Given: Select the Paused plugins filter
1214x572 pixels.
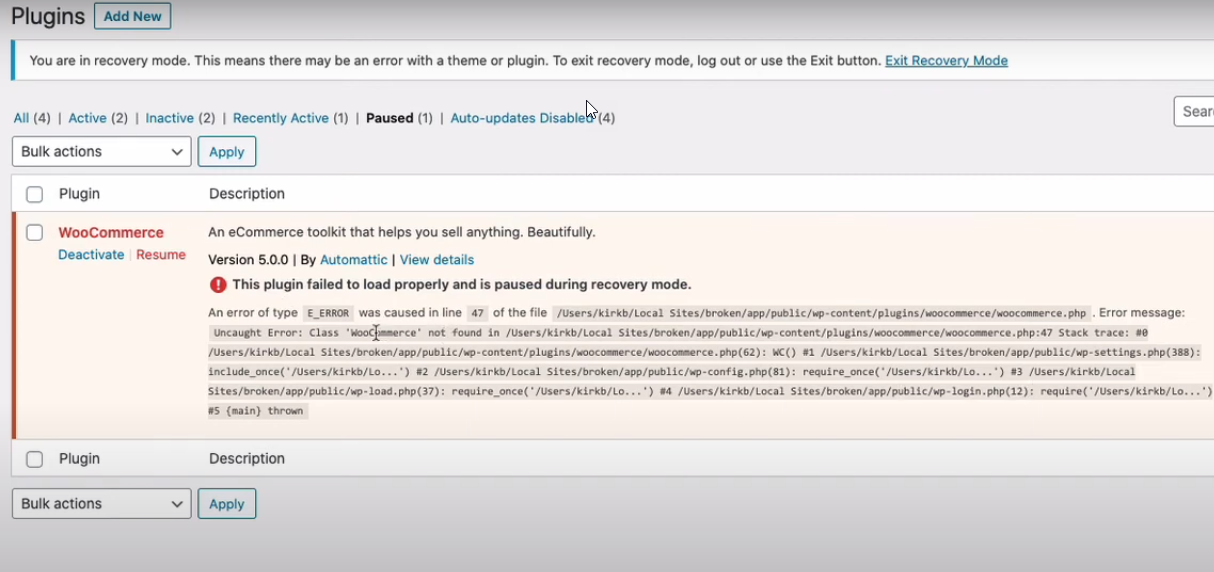Looking at the screenshot, I should [x=389, y=118].
